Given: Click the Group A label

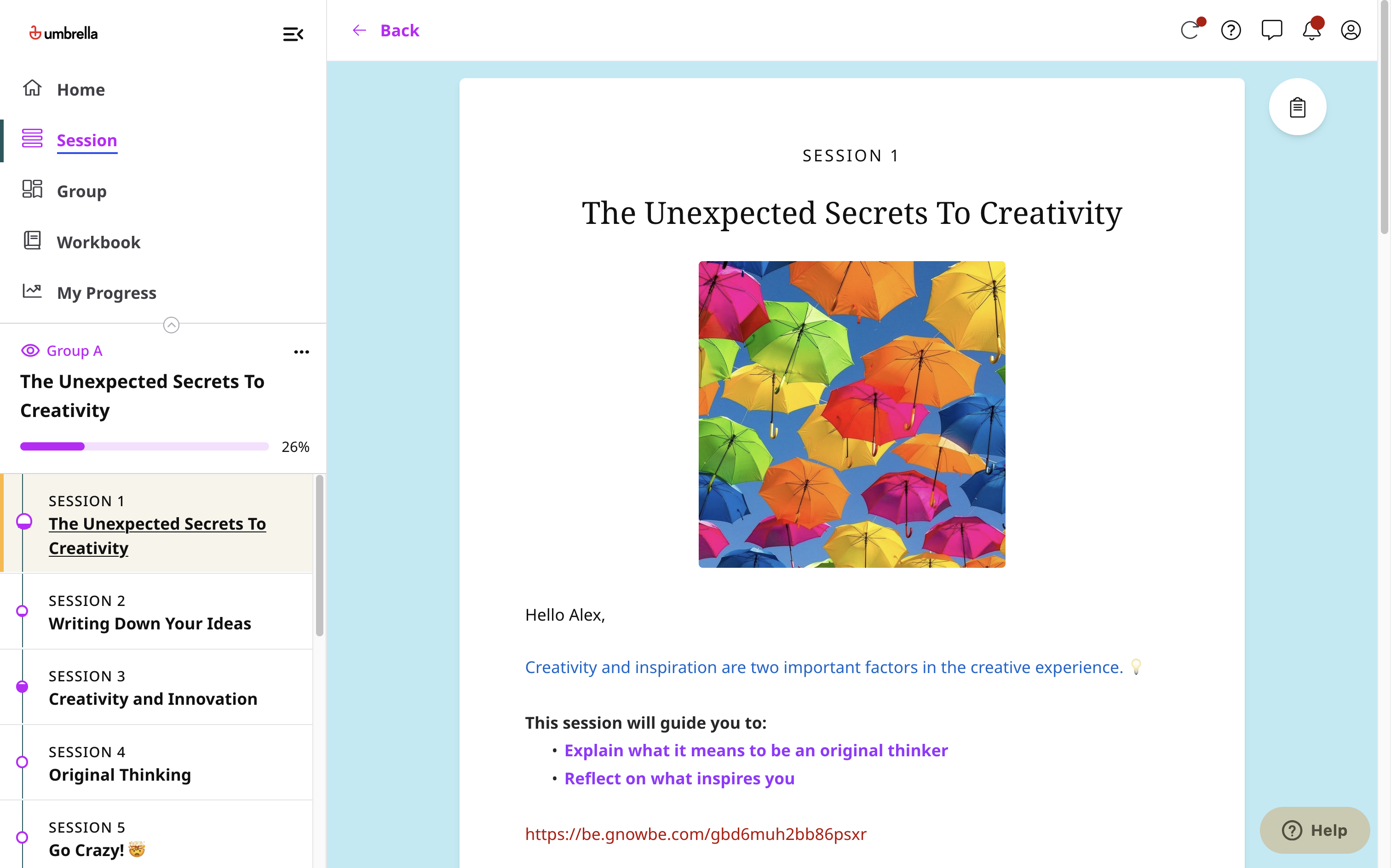Looking at the screenshot, I should pyautogui.click(x=74, y=351).
